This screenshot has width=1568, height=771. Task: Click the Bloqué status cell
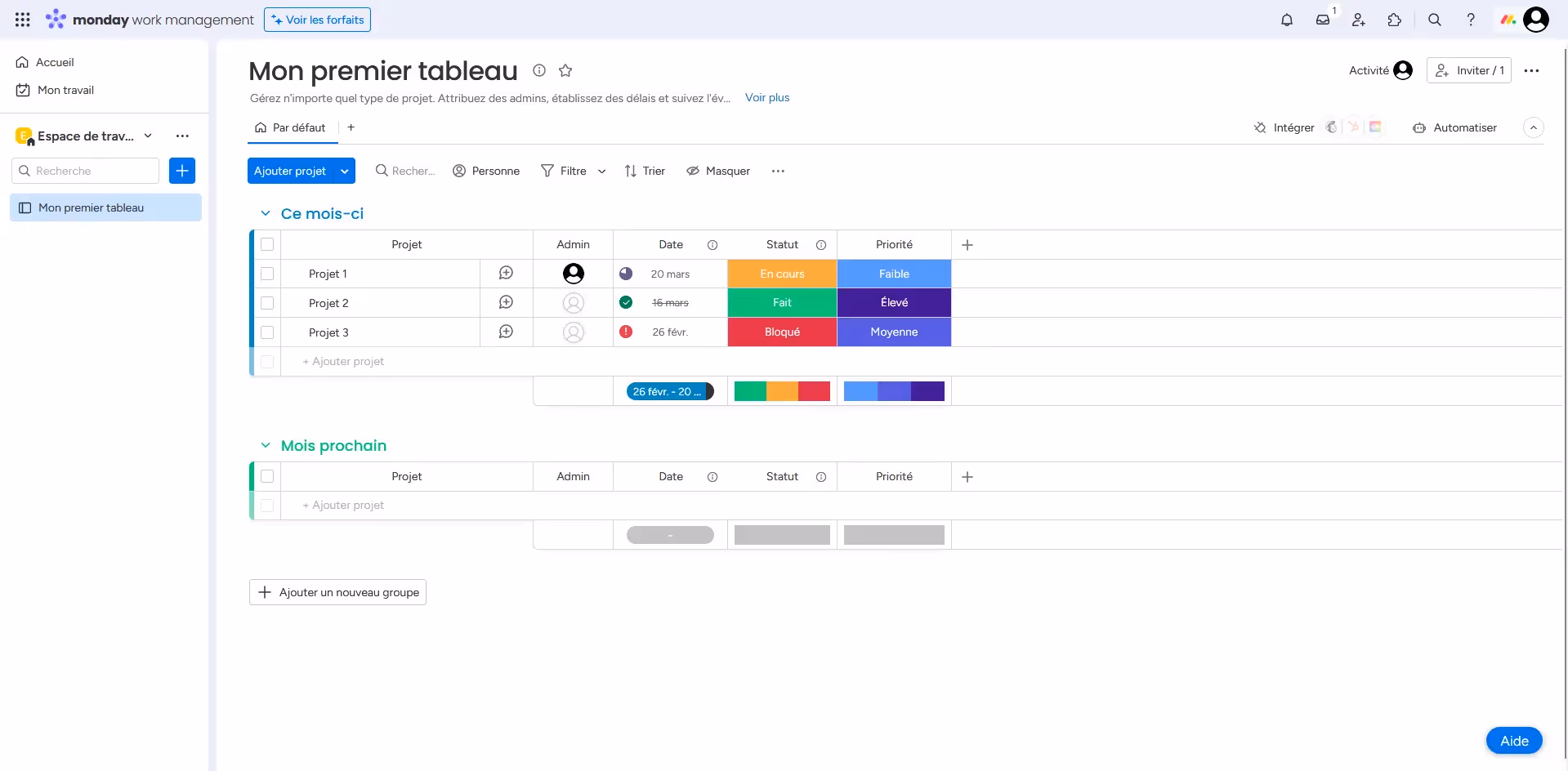pos(782,332)
